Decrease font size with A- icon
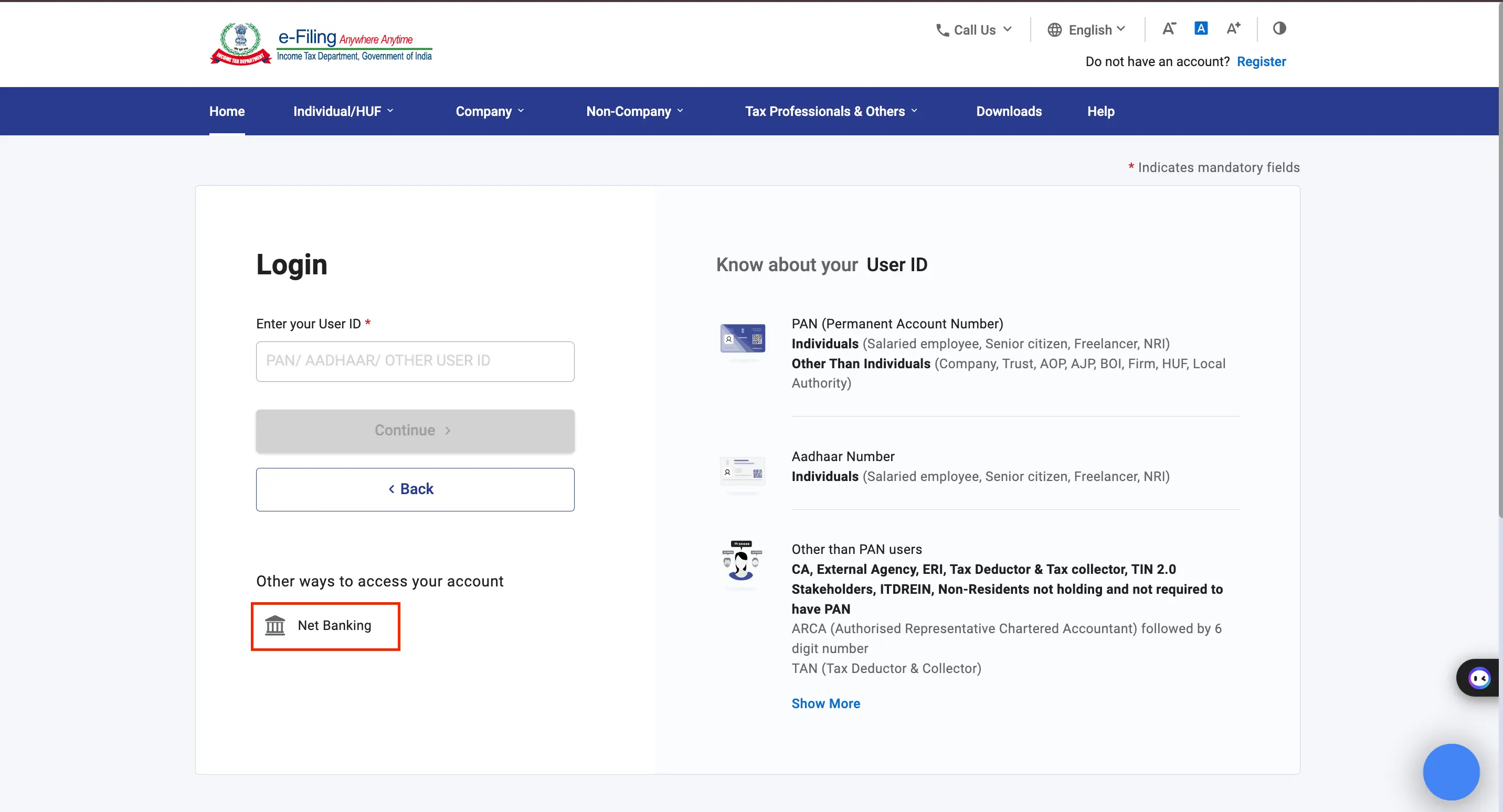 click(1169, 28)
